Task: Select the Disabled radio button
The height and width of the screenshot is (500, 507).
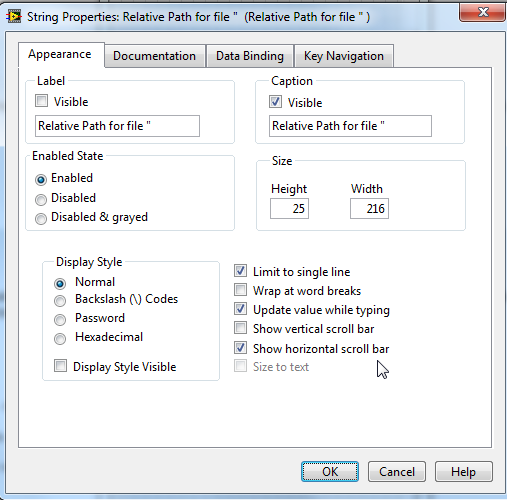Action: (41, 199)
